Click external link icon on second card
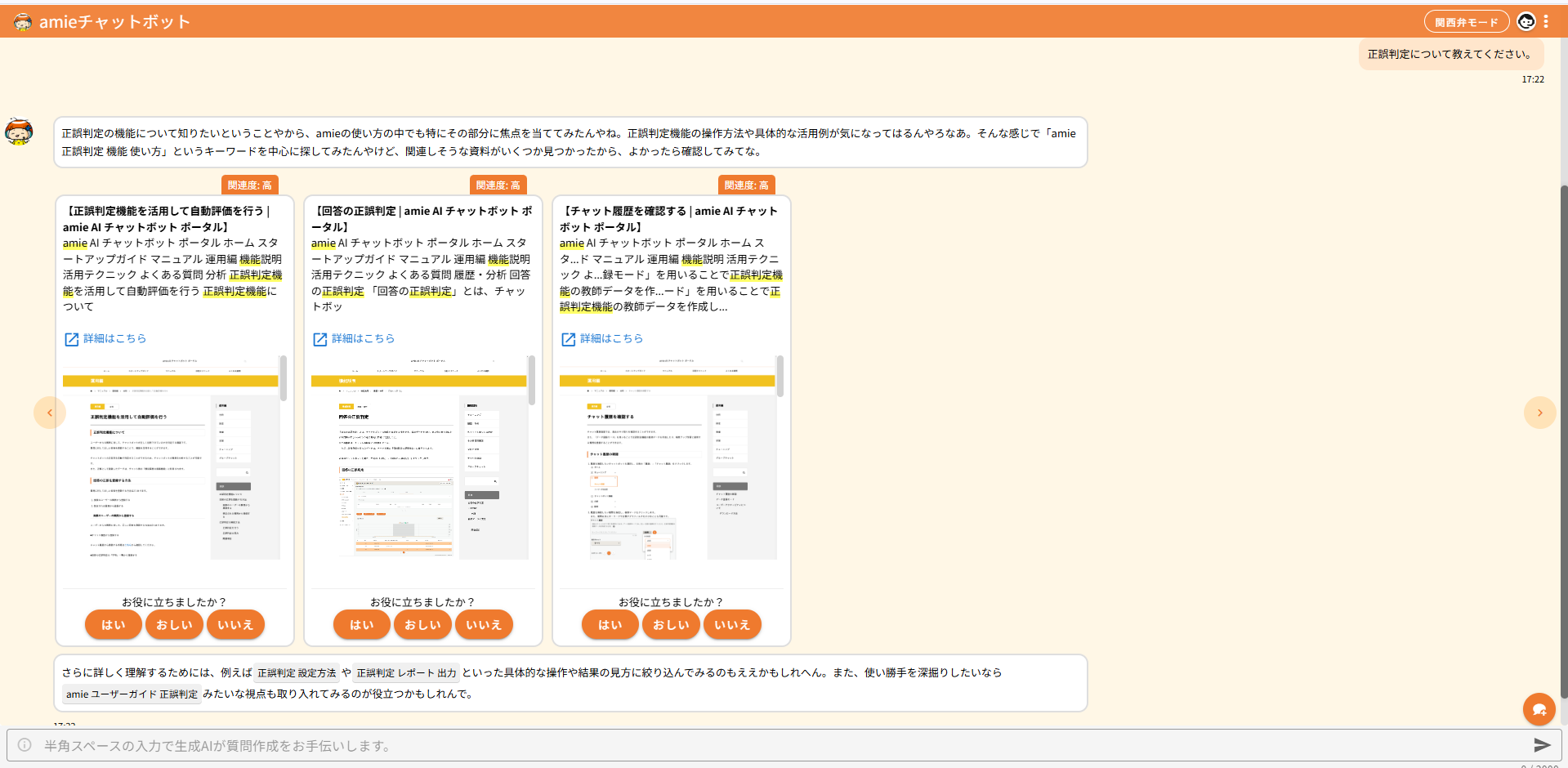Viewport: 1568px width, 768px height. click(319, 339)
